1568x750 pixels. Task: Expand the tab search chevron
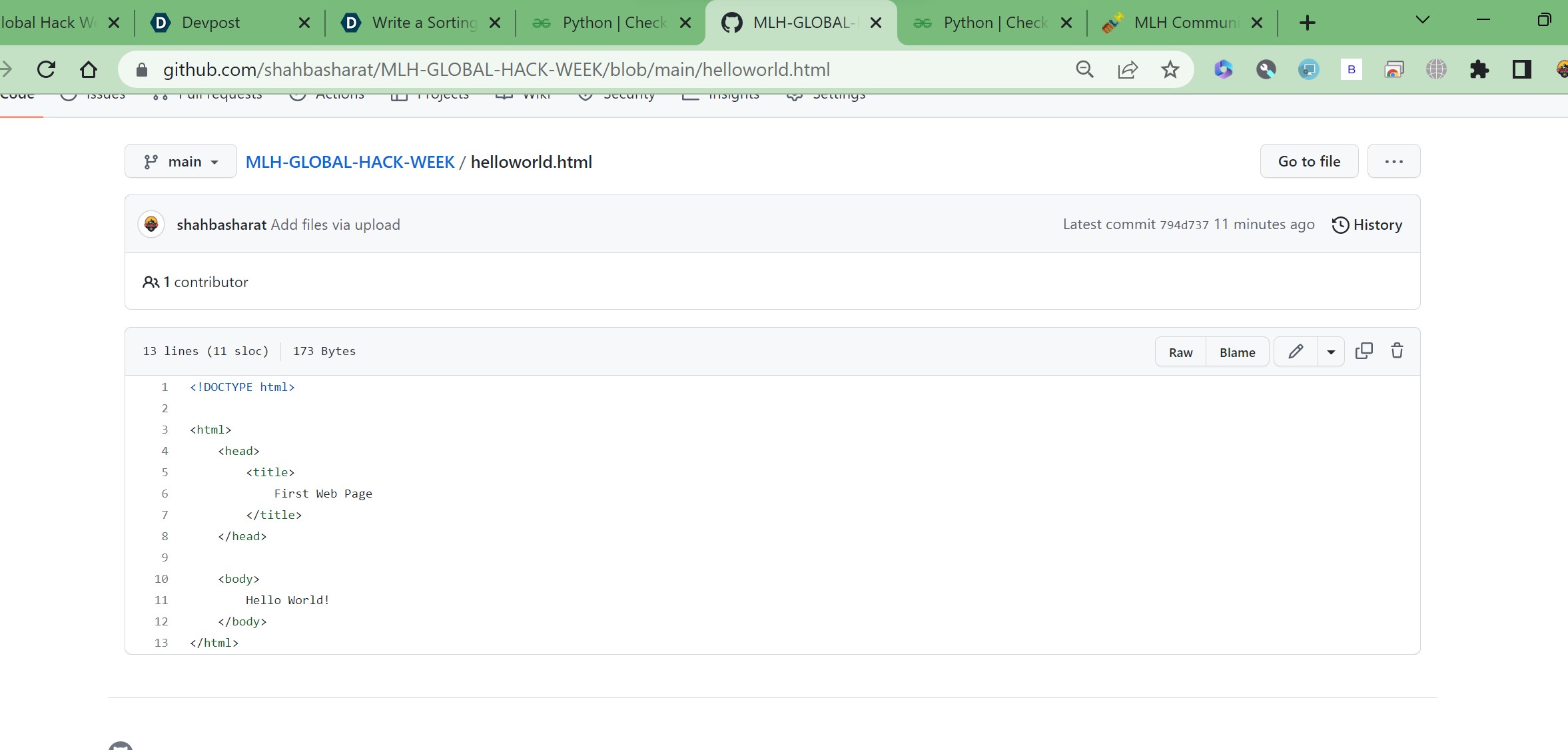click(x=1422, y=20)
